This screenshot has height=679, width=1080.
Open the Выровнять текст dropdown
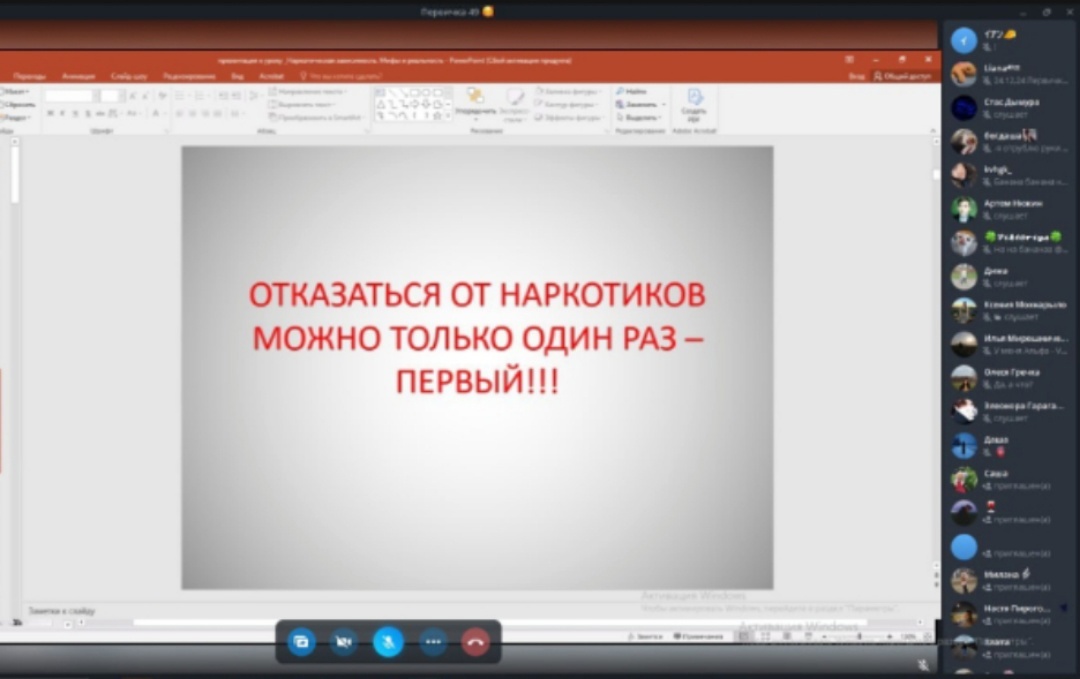(302, 104)
